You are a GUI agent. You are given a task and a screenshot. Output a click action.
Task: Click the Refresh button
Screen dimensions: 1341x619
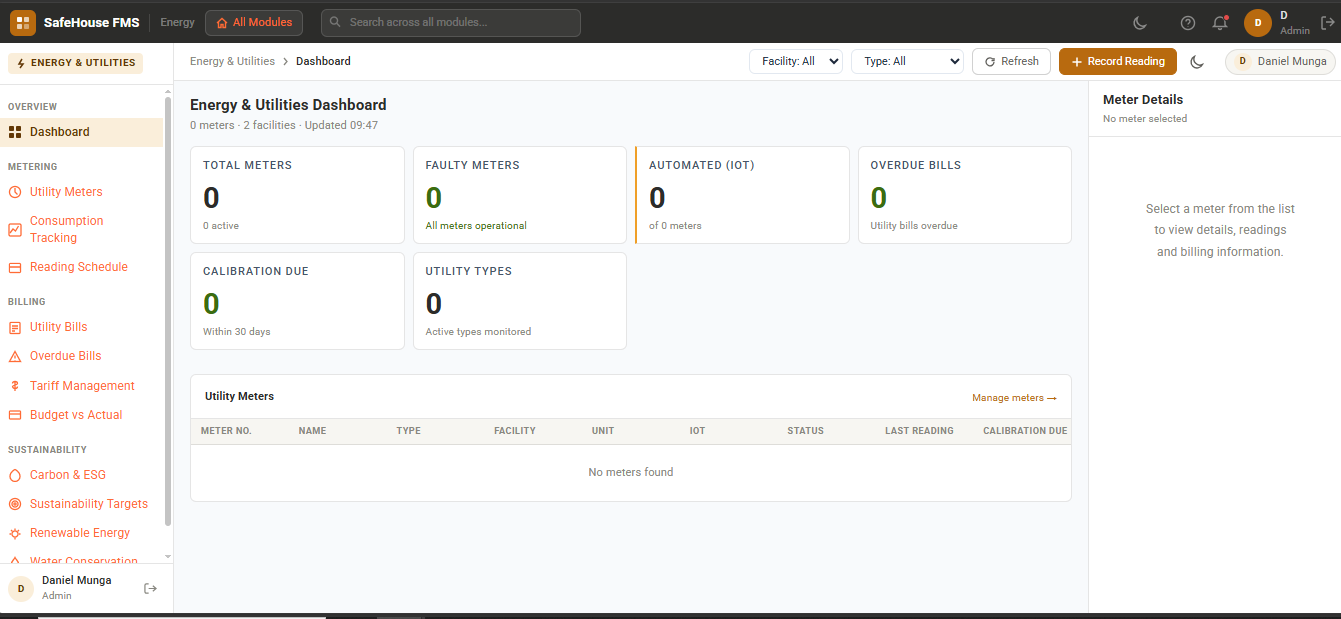[1011, 61]
